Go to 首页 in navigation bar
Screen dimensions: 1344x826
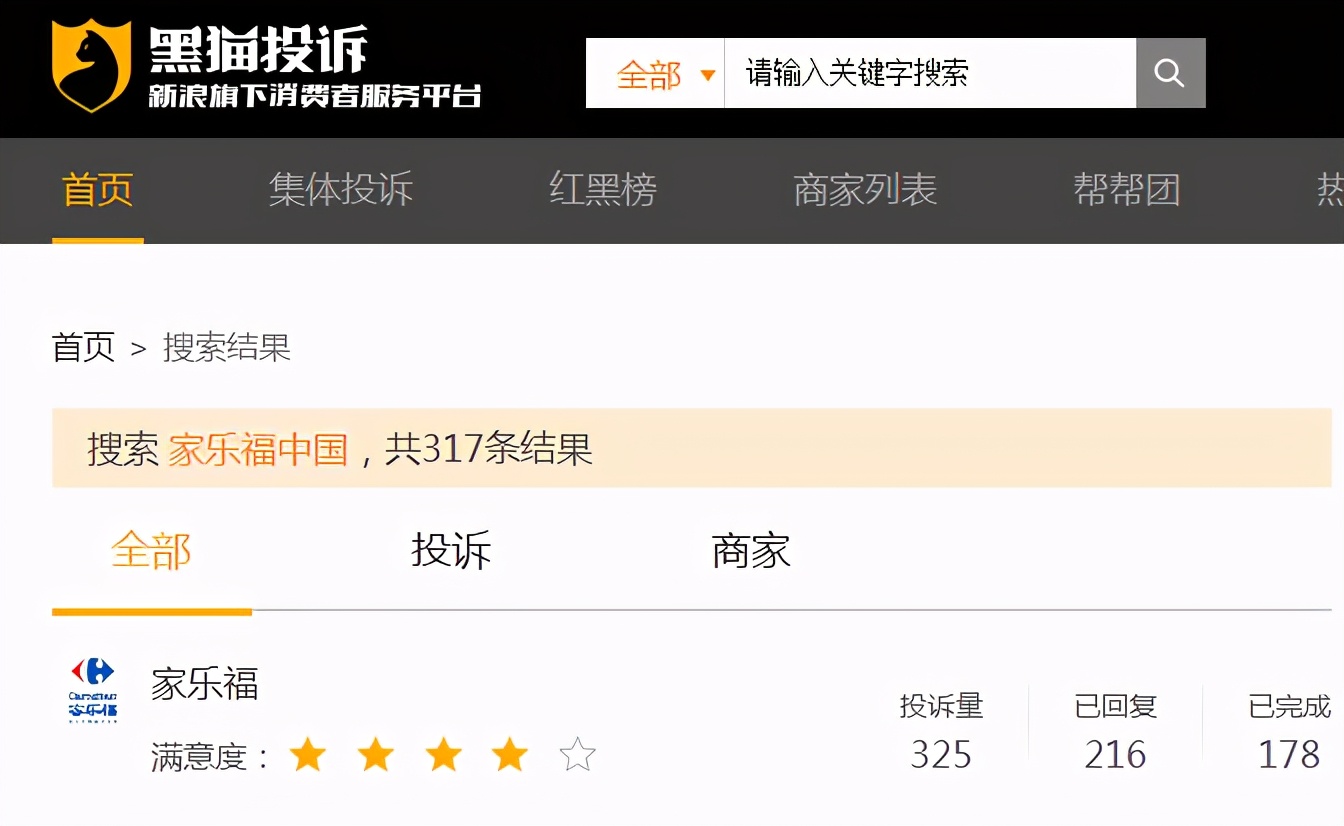(x=97, y=189)
